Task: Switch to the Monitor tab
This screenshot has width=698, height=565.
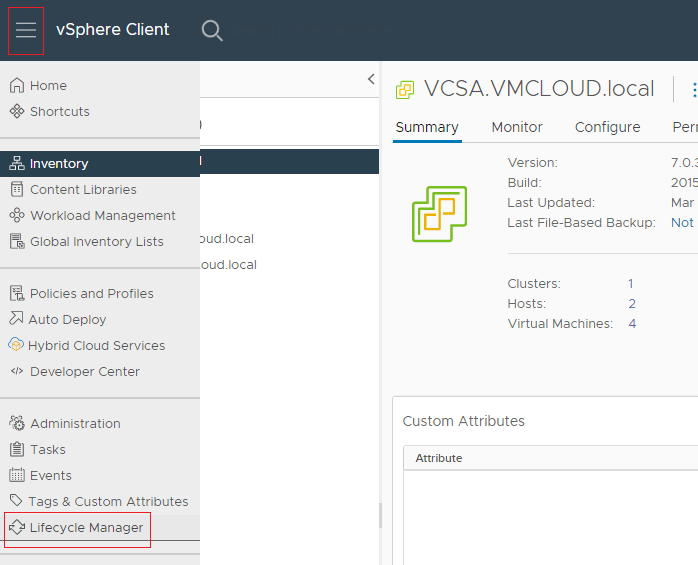Action: click(x=517, y=127)
